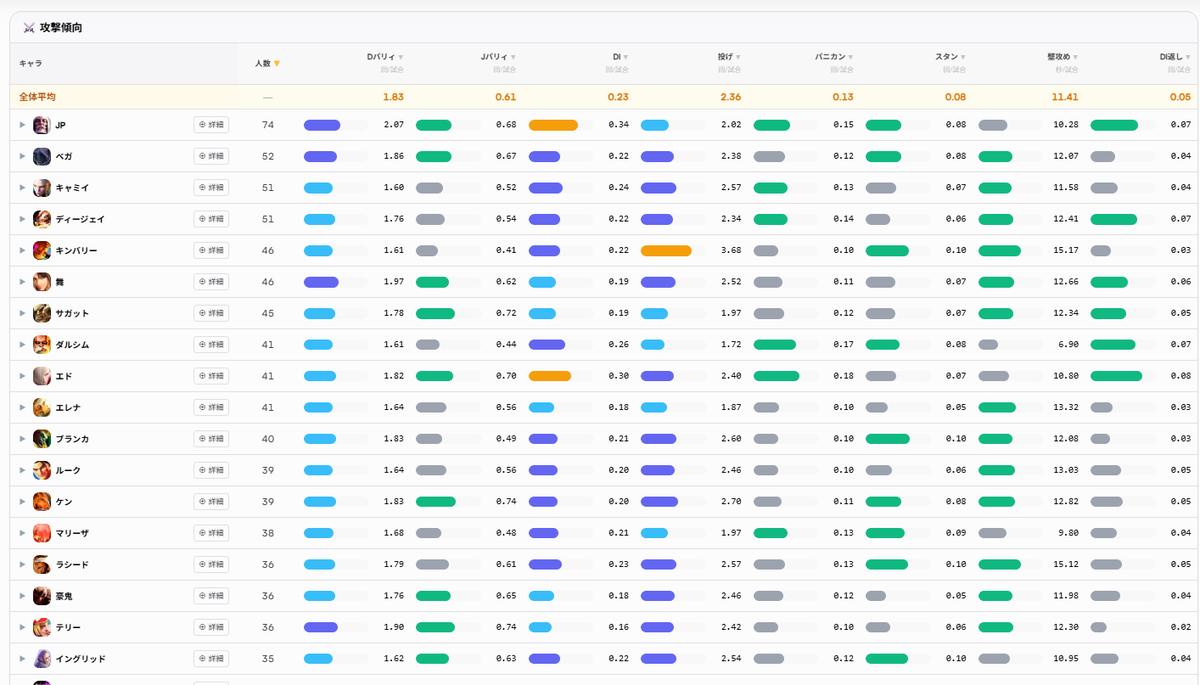This screenshot has width=1200, height=685.
Task: Expand the キャミイ row
Action: coord(22,188)
